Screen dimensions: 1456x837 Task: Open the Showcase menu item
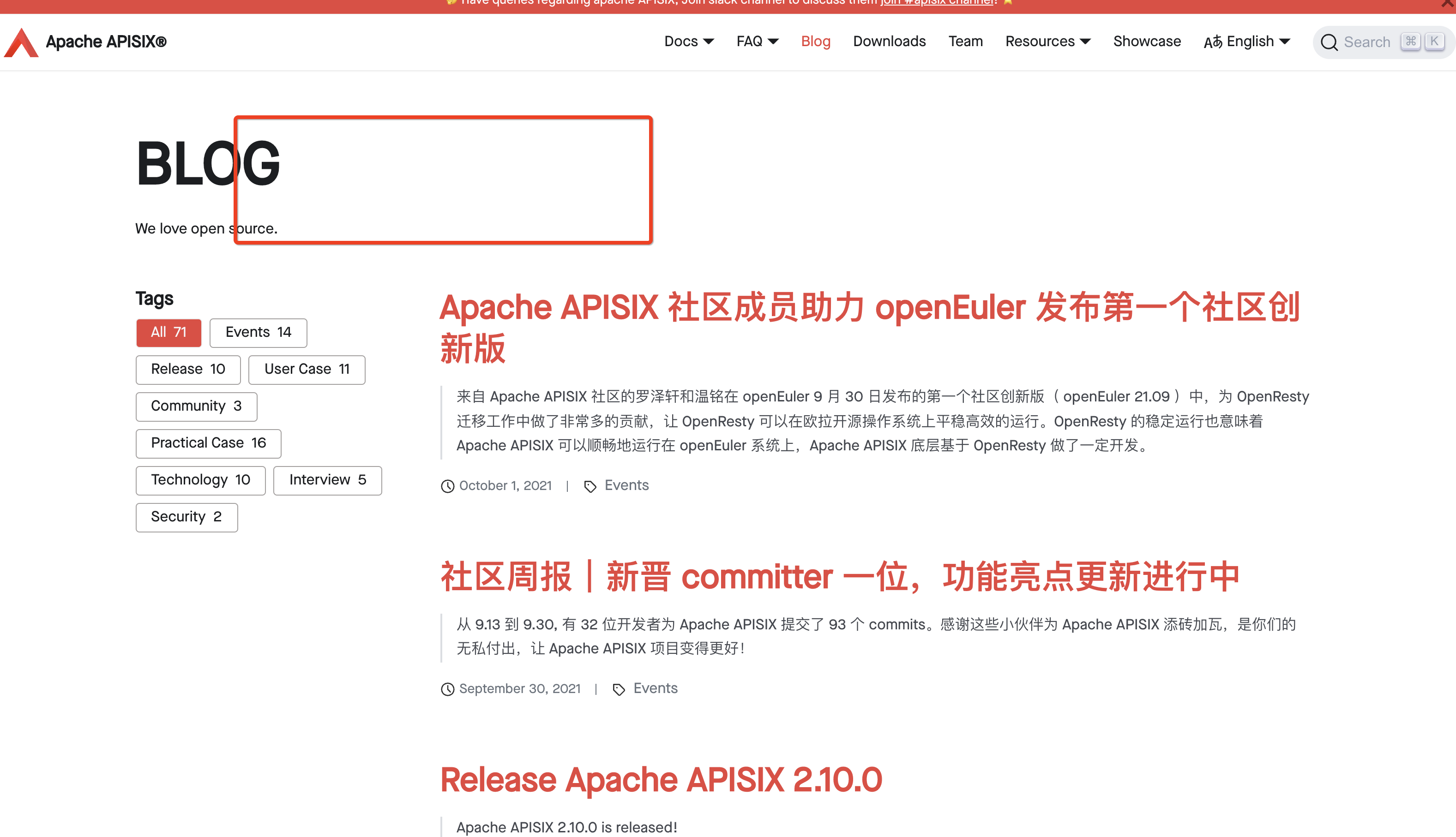coord(1147,42)
